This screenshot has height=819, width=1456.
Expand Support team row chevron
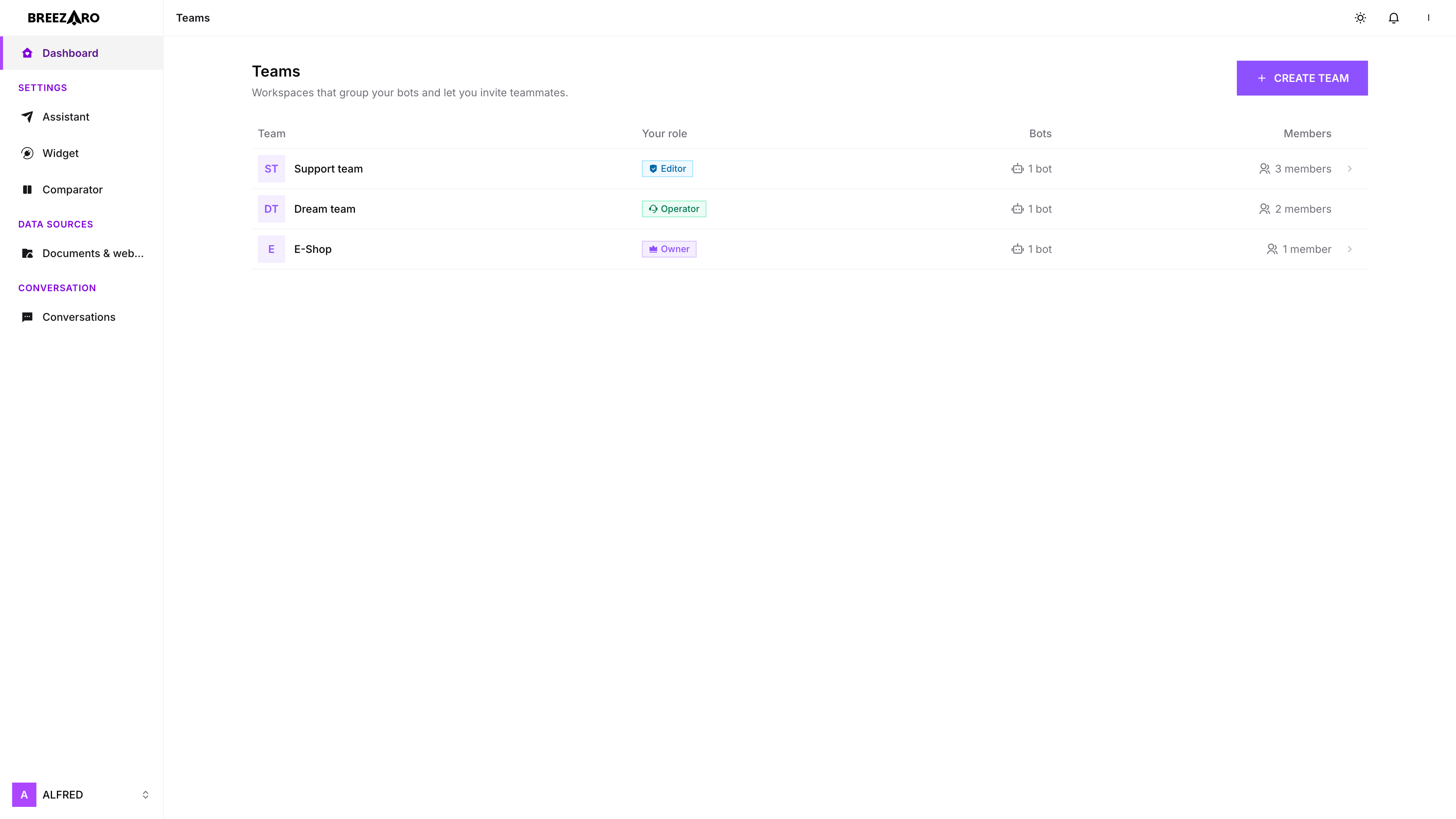click(x=1350, y=169)
